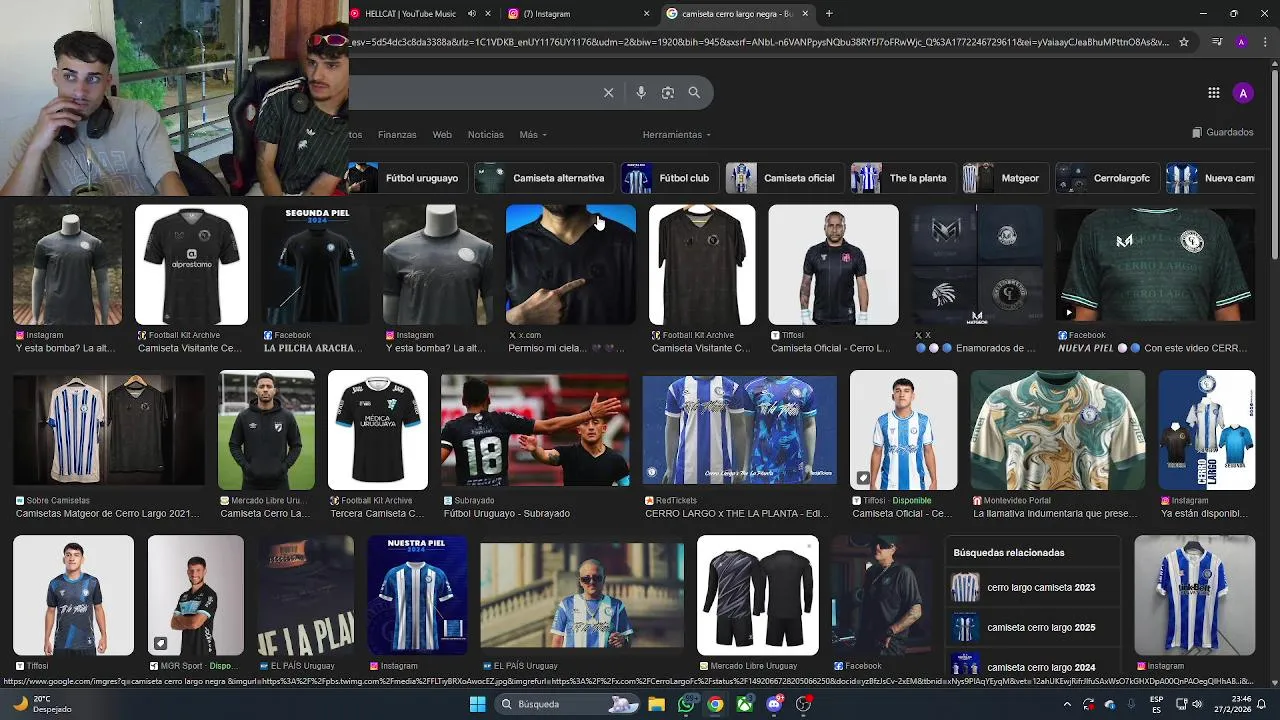The height and width of the screenshot is (720, 1280).
Task: Open NUESTRA PIEL 2024 image result
Action: pos(417,595)
